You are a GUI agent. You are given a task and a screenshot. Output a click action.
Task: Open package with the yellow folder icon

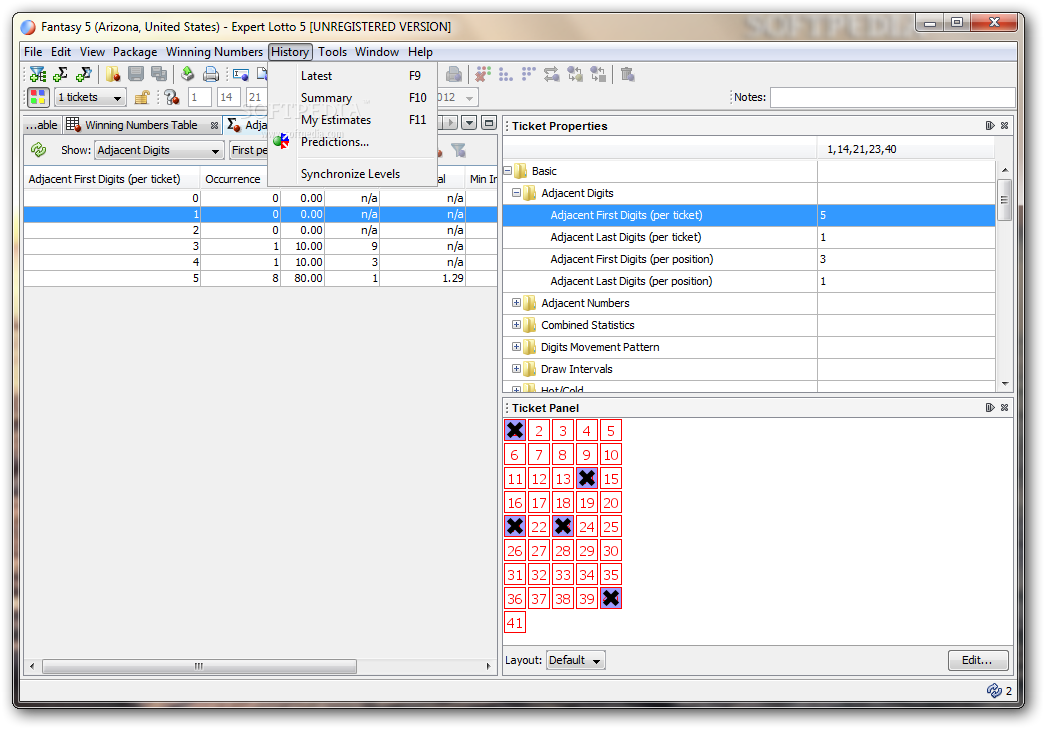pyautogui.click(x=113, y=74)
